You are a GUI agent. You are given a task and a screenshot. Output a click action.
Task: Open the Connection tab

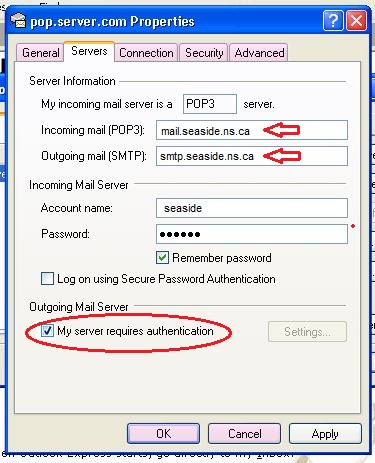pos(146,53)
